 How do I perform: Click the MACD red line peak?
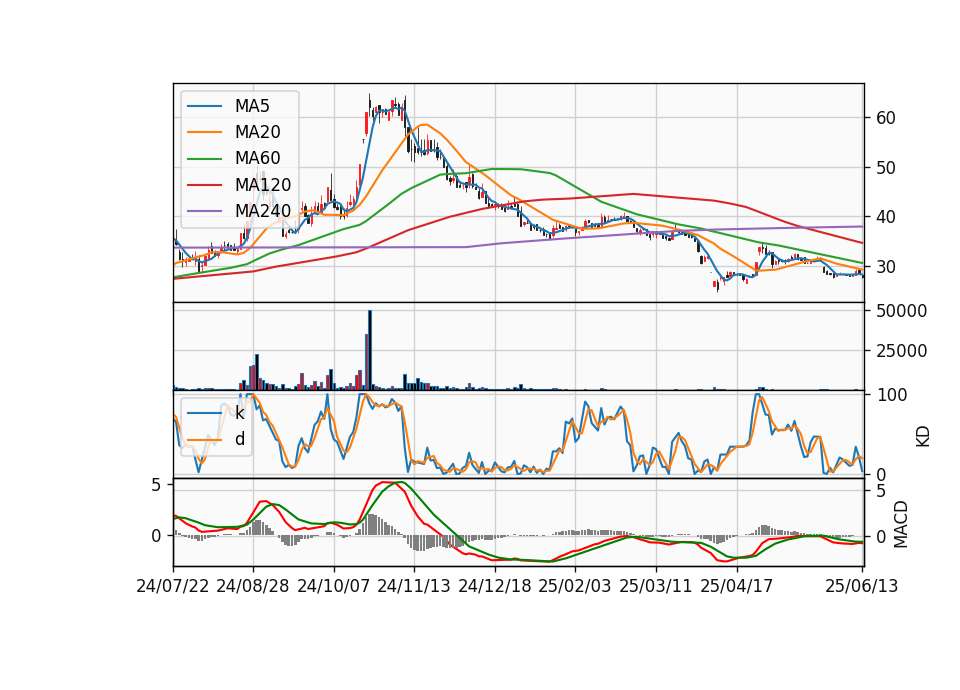386,482
